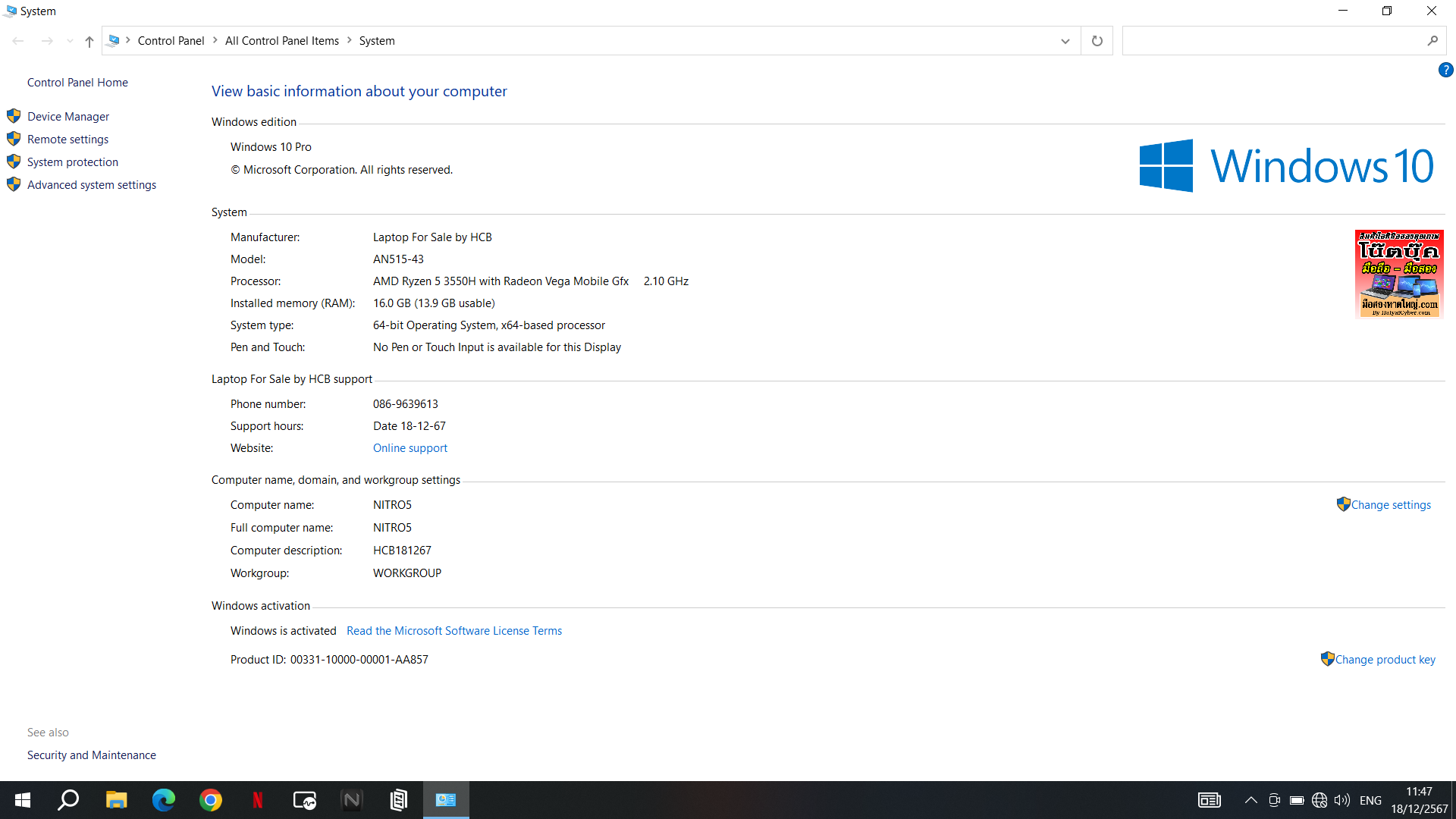
Task: Click the System protection shield icon
Action: coord(14,162)
